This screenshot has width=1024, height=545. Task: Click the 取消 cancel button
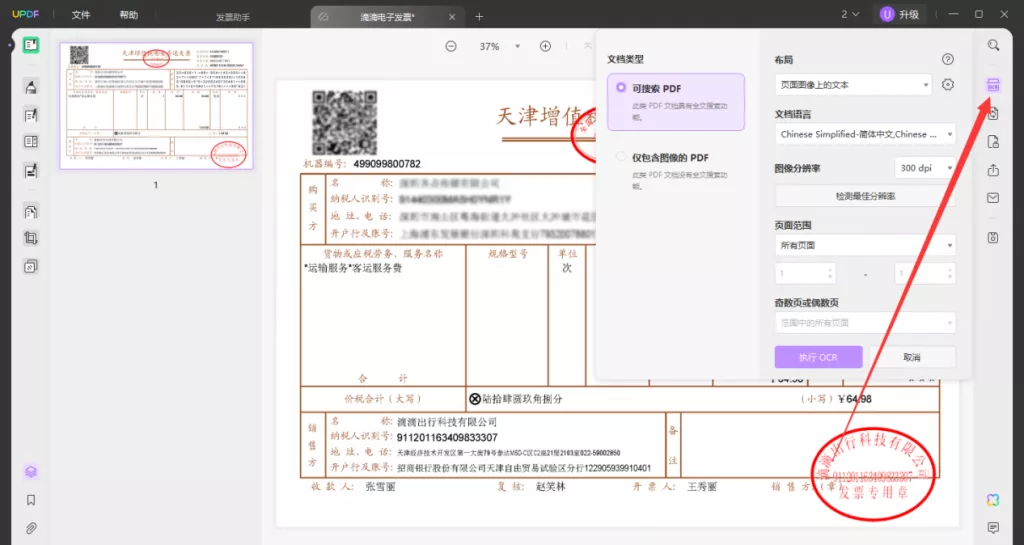coord(912,358)
